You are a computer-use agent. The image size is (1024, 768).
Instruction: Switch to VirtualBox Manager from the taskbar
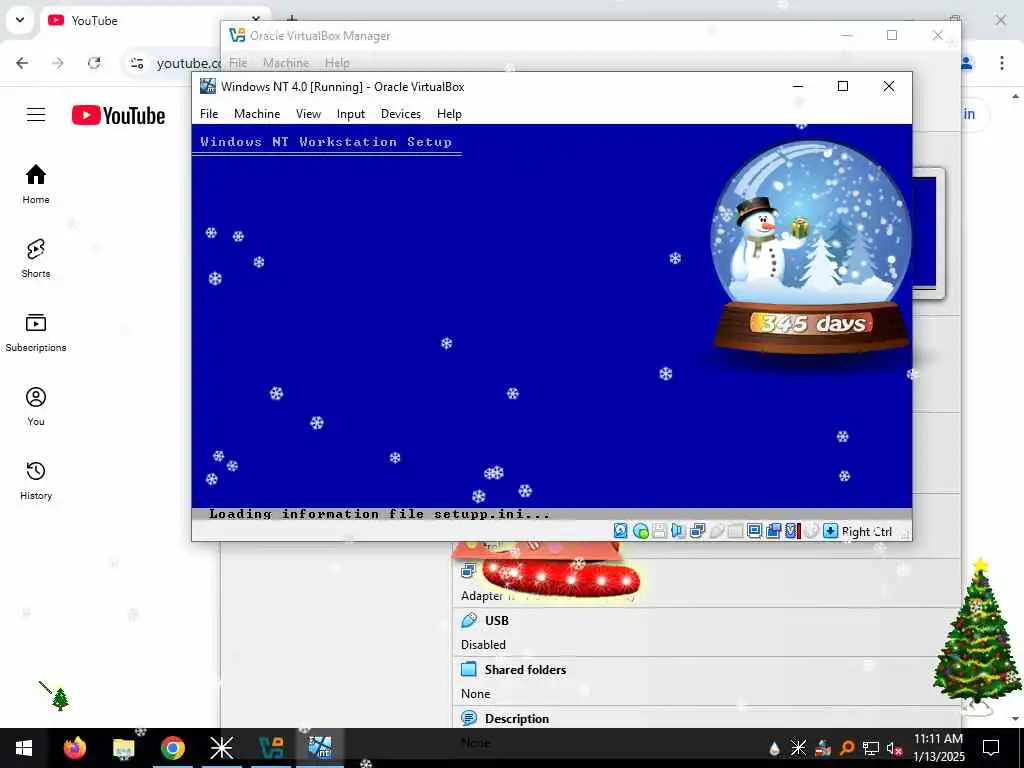point(271,748)
